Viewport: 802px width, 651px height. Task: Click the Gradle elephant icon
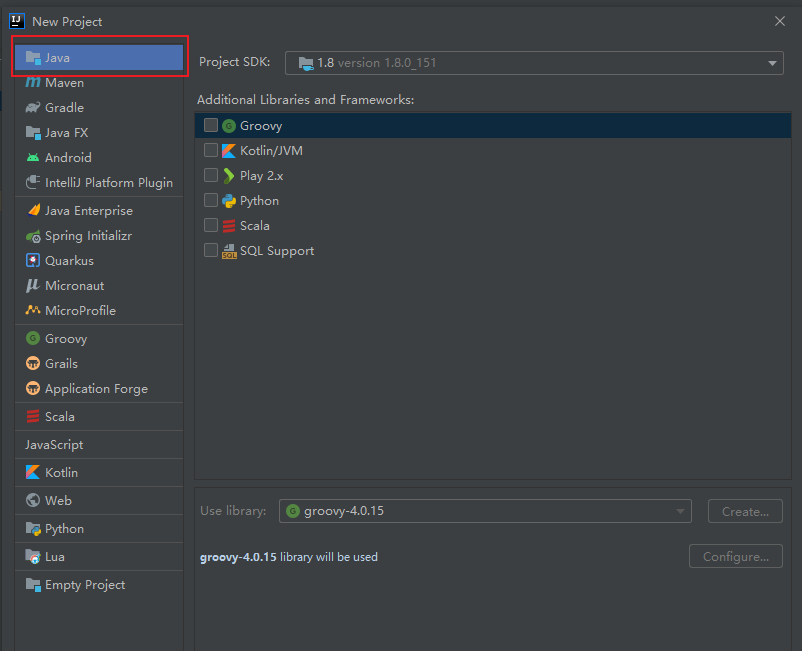tap(33, 107)
